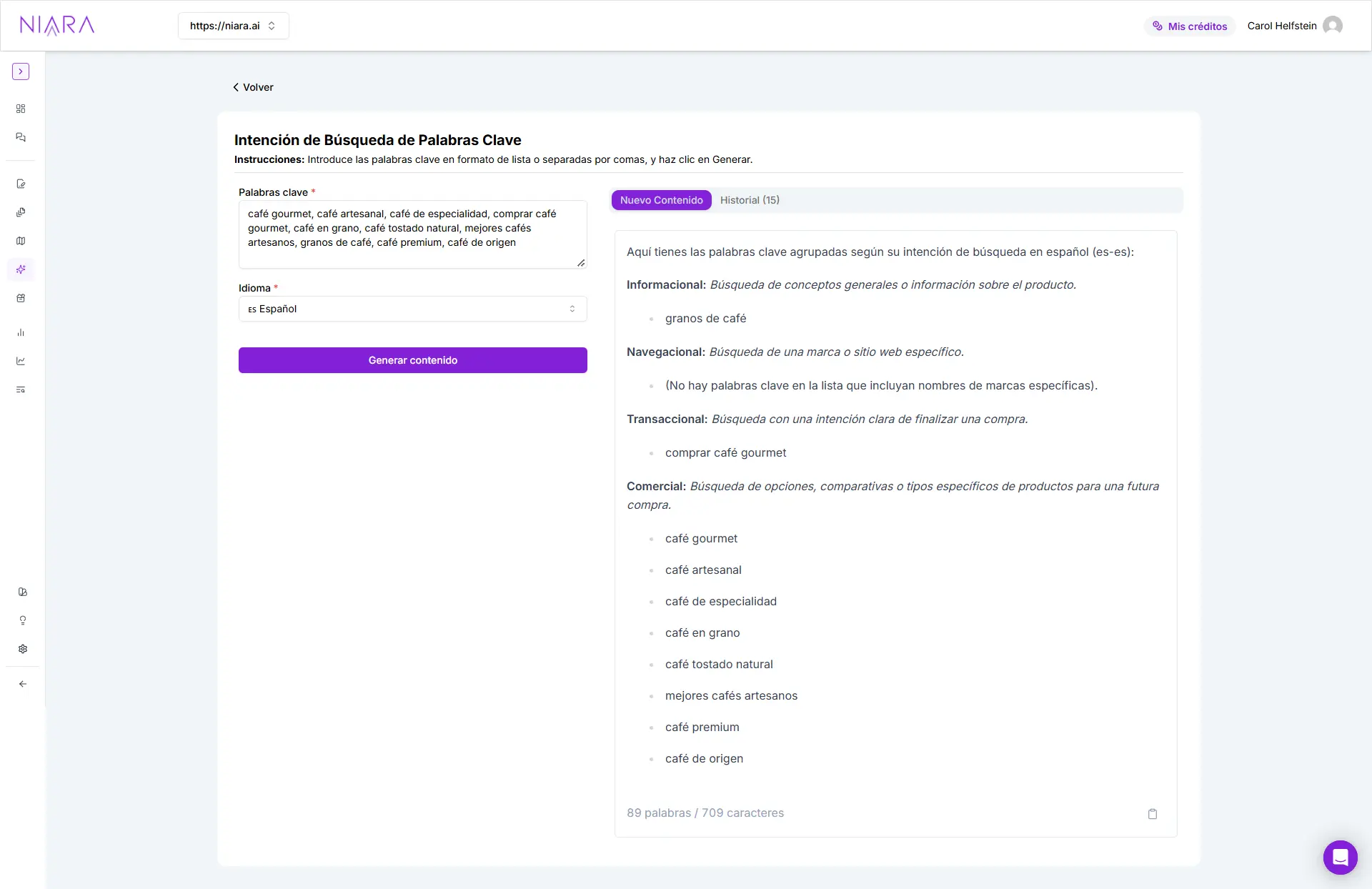Grab the text area resize handle corner
Screen dimensions: 1372x889
pos(581,263)
